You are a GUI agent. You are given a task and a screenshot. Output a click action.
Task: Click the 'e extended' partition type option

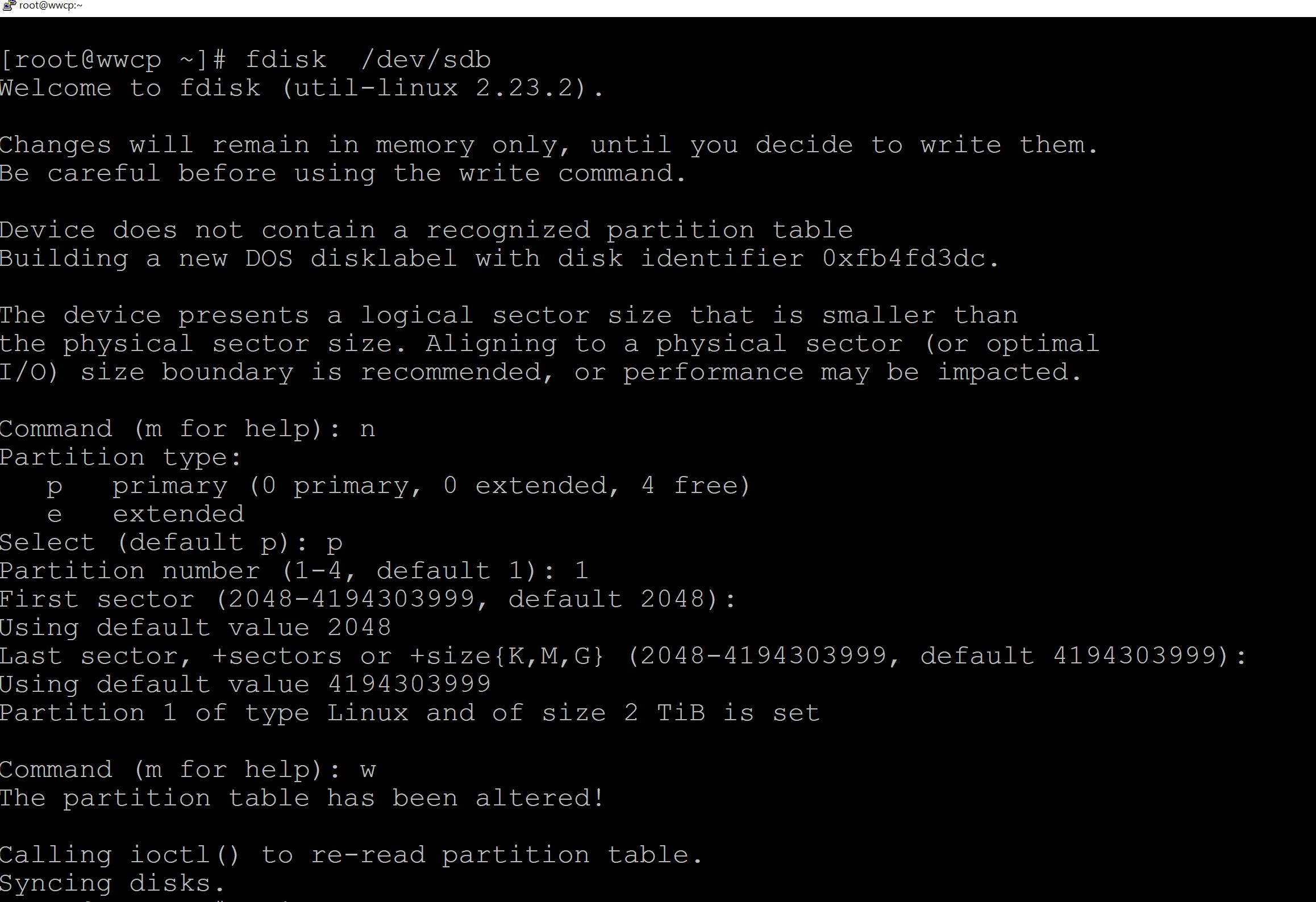pos(145,514)
